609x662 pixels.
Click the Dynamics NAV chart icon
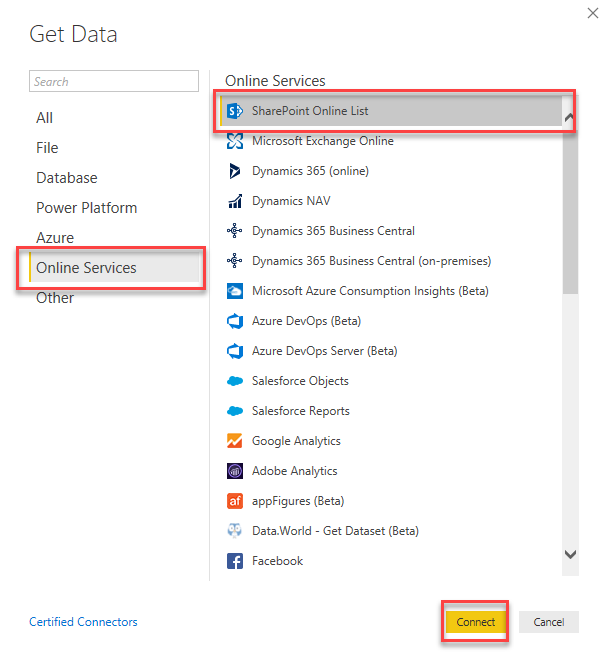pyautogui.click(x=235, y=201)
